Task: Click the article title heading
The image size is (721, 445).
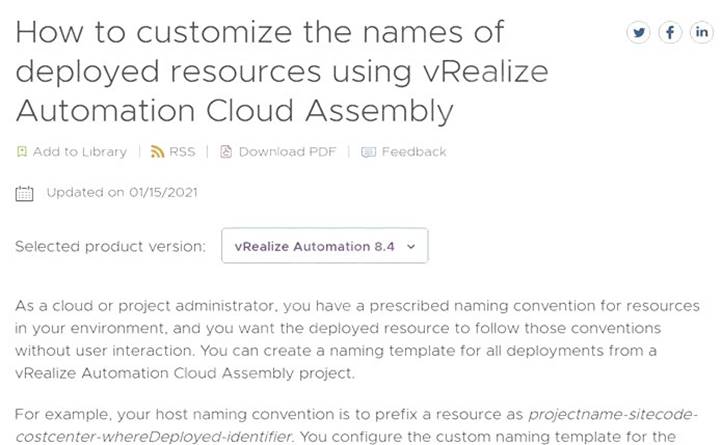Action: pos(282,72)
